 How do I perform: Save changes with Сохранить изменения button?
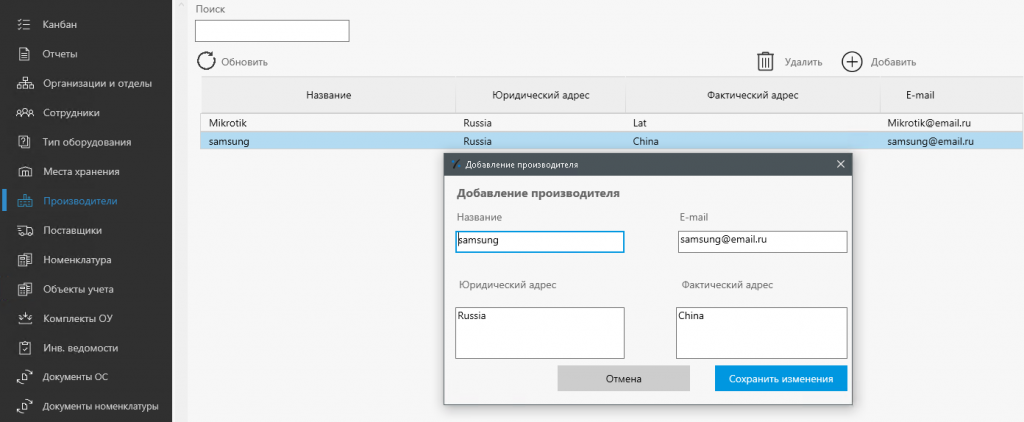pos(781,378)
